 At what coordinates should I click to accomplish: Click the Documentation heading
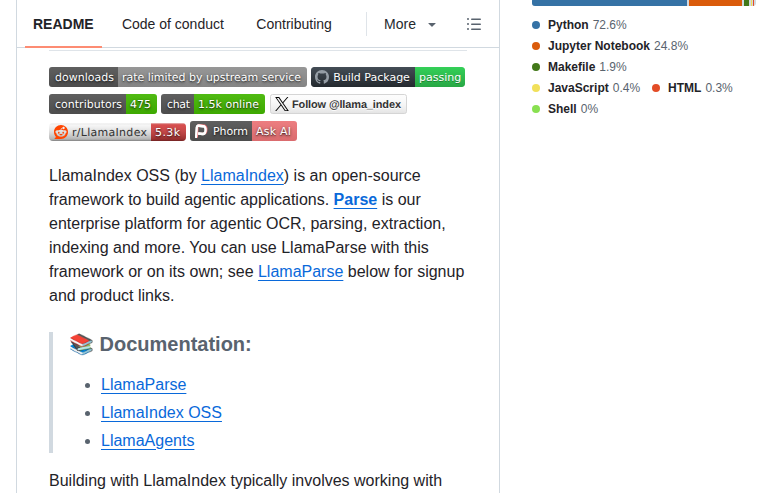click(x=175, y=344)
